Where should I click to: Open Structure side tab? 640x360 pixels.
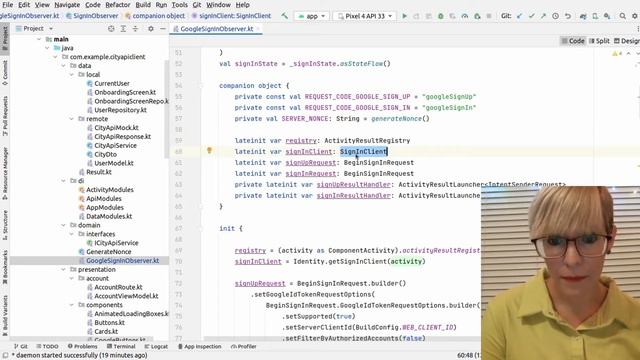5,224
